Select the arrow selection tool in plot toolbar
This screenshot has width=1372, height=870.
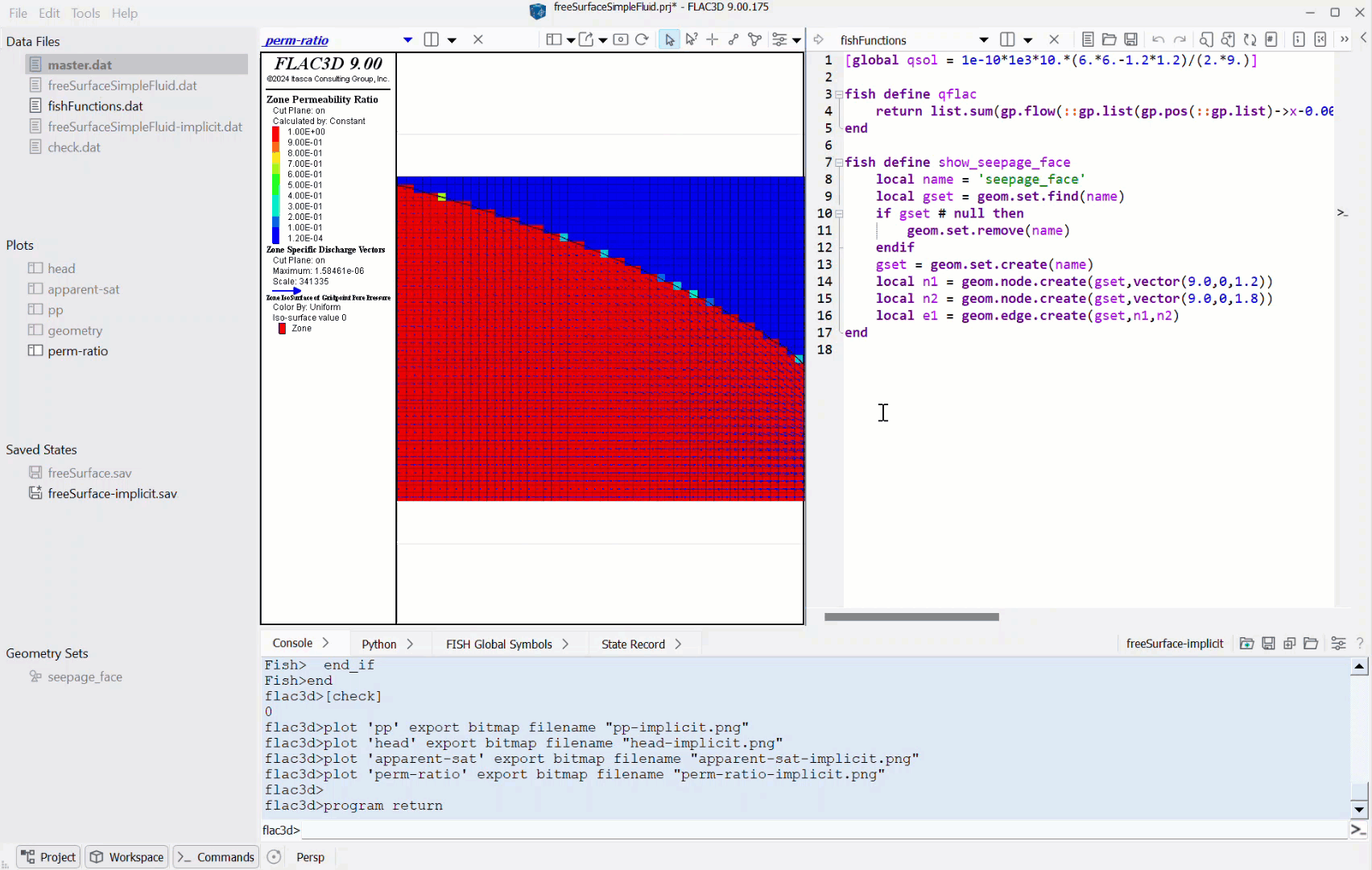coord(669,39)
